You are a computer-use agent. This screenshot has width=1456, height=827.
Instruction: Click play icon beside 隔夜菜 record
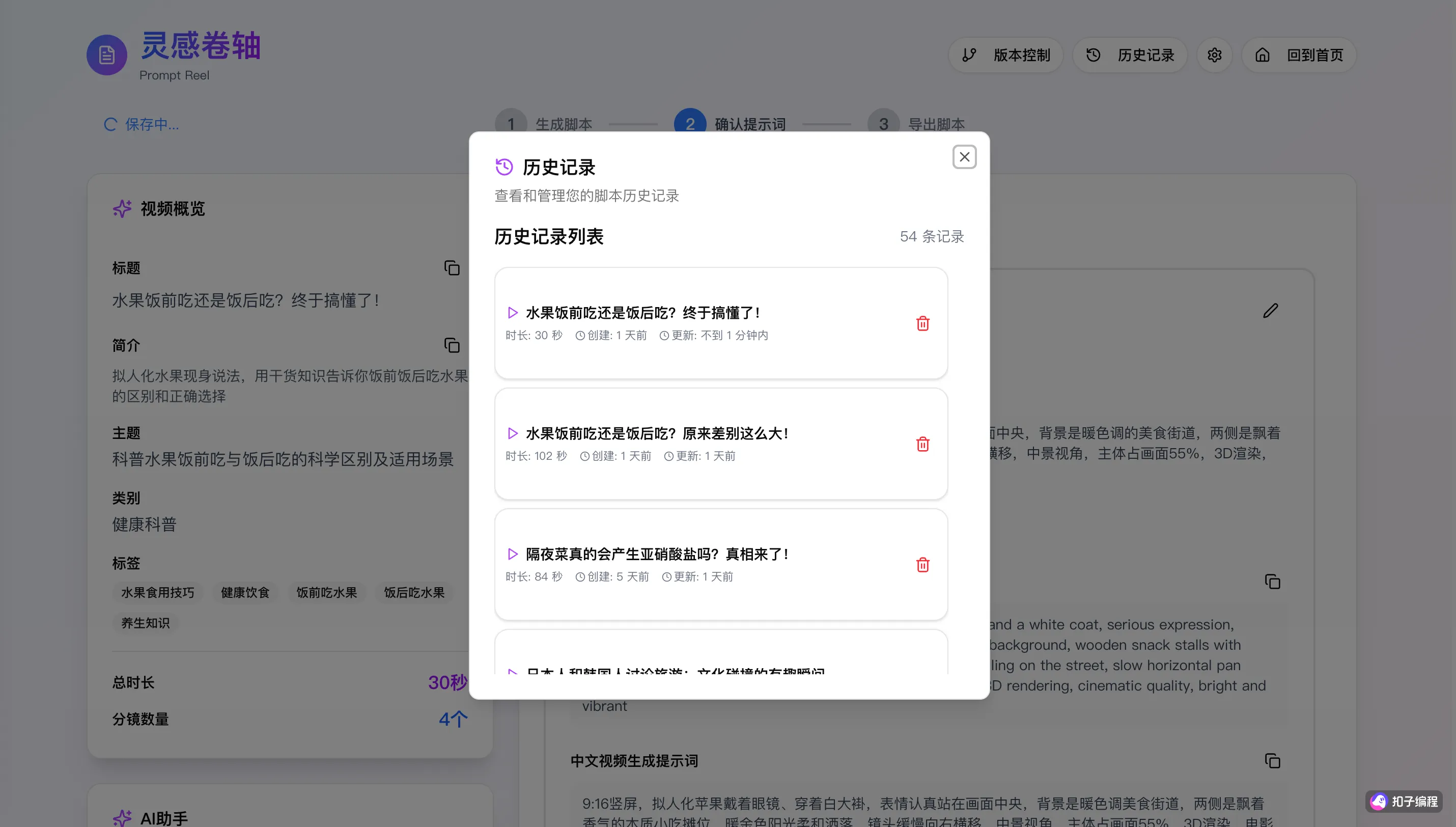tap(513, 554)
